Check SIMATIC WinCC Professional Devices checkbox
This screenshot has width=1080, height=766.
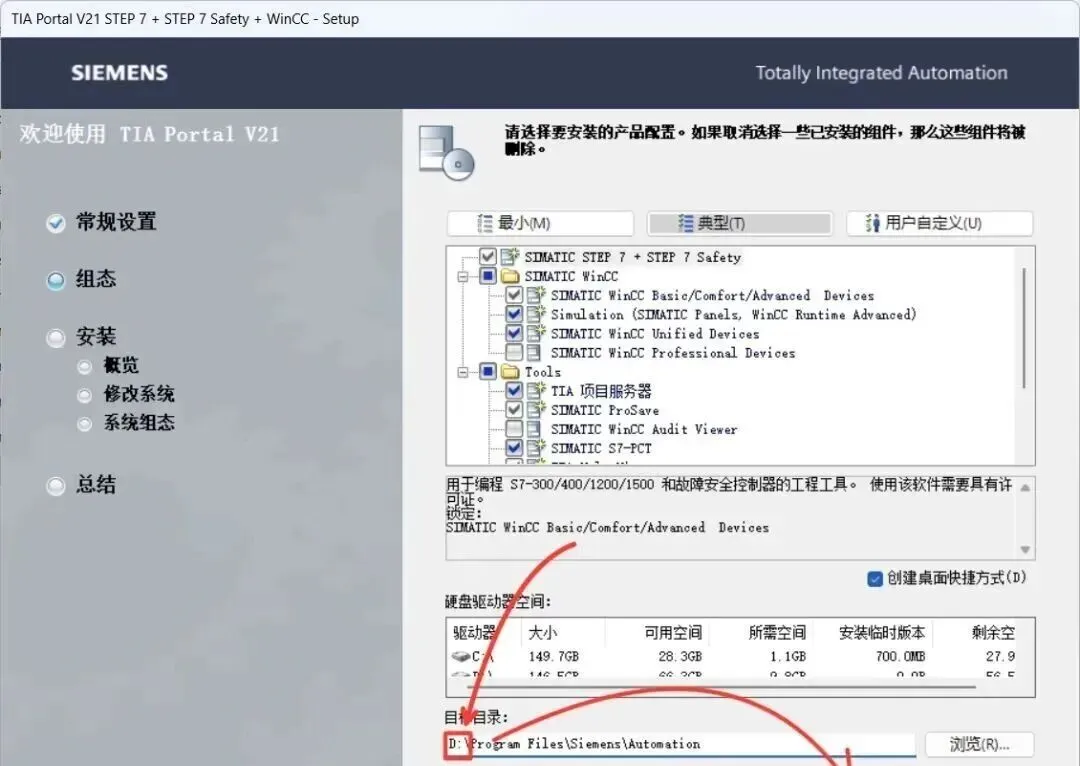(514, 353)
